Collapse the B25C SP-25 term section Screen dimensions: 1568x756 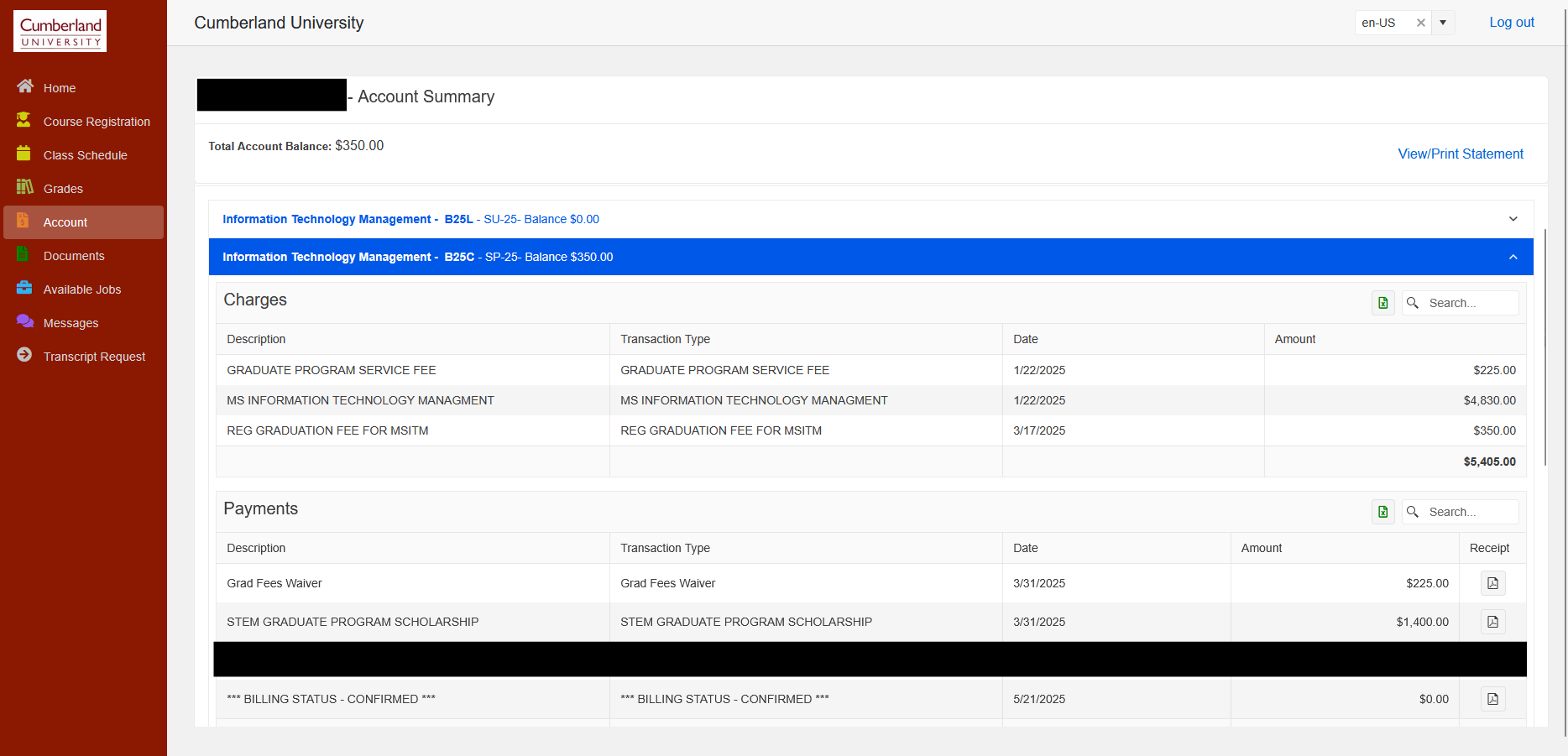pyautogui.click(x=871, y=257)
